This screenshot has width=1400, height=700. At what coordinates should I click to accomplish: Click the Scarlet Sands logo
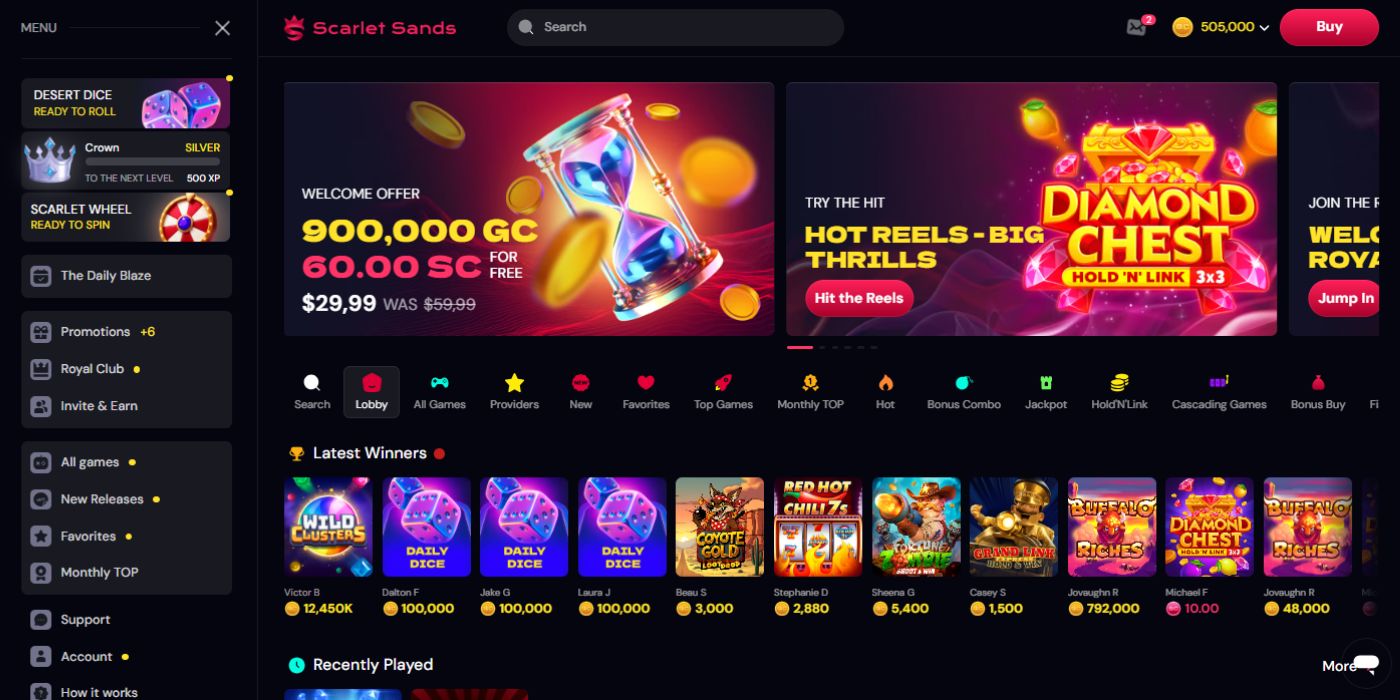click(369, 28)
